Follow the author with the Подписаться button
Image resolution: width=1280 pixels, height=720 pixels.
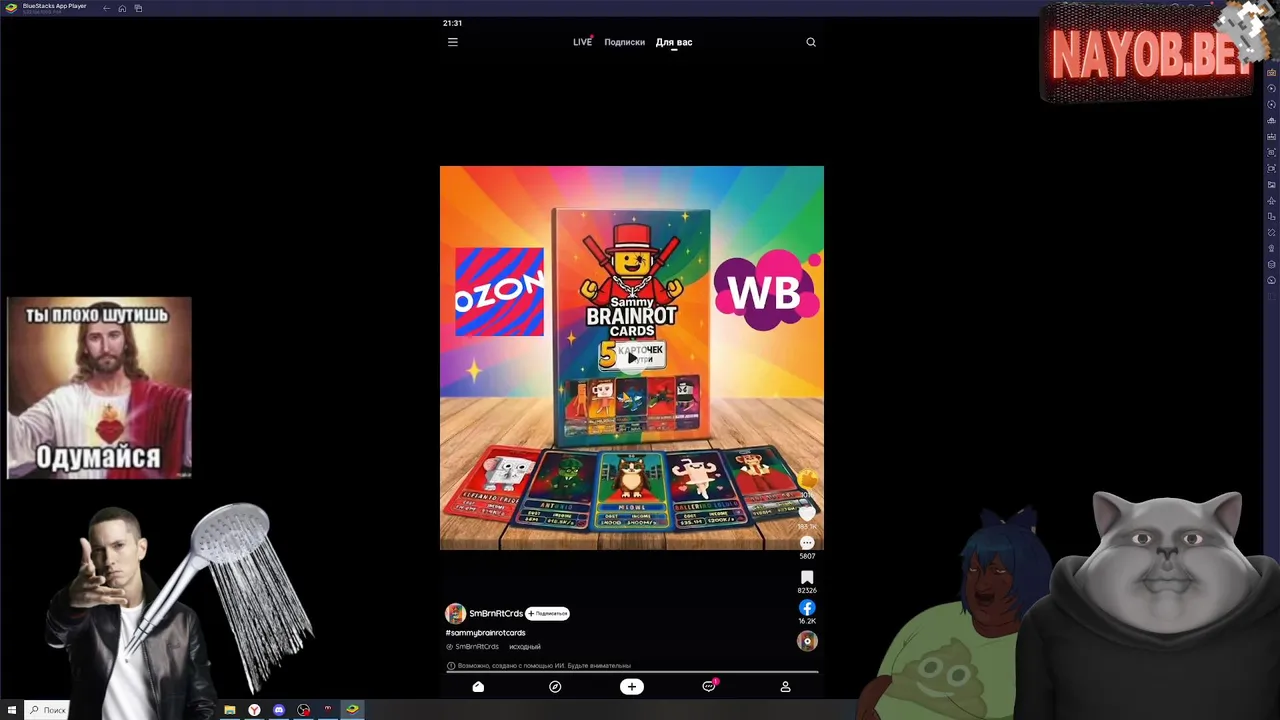pos(548,613)
